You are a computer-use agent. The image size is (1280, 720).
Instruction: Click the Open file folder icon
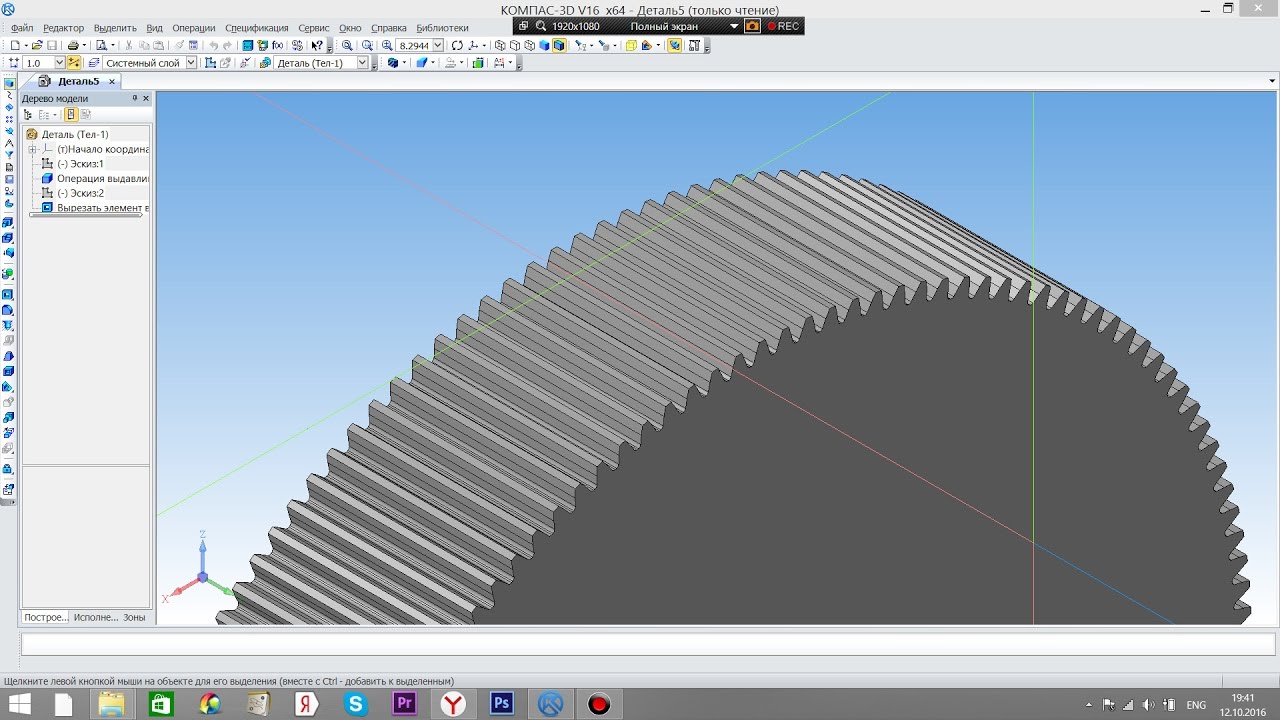(37, 45)
